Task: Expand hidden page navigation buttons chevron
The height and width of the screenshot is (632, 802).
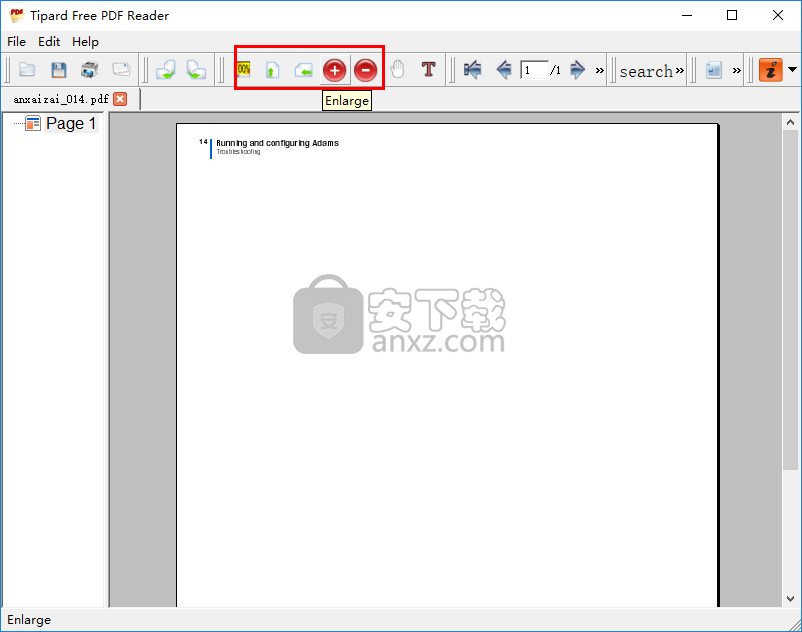Action: (x=599, y=71)
